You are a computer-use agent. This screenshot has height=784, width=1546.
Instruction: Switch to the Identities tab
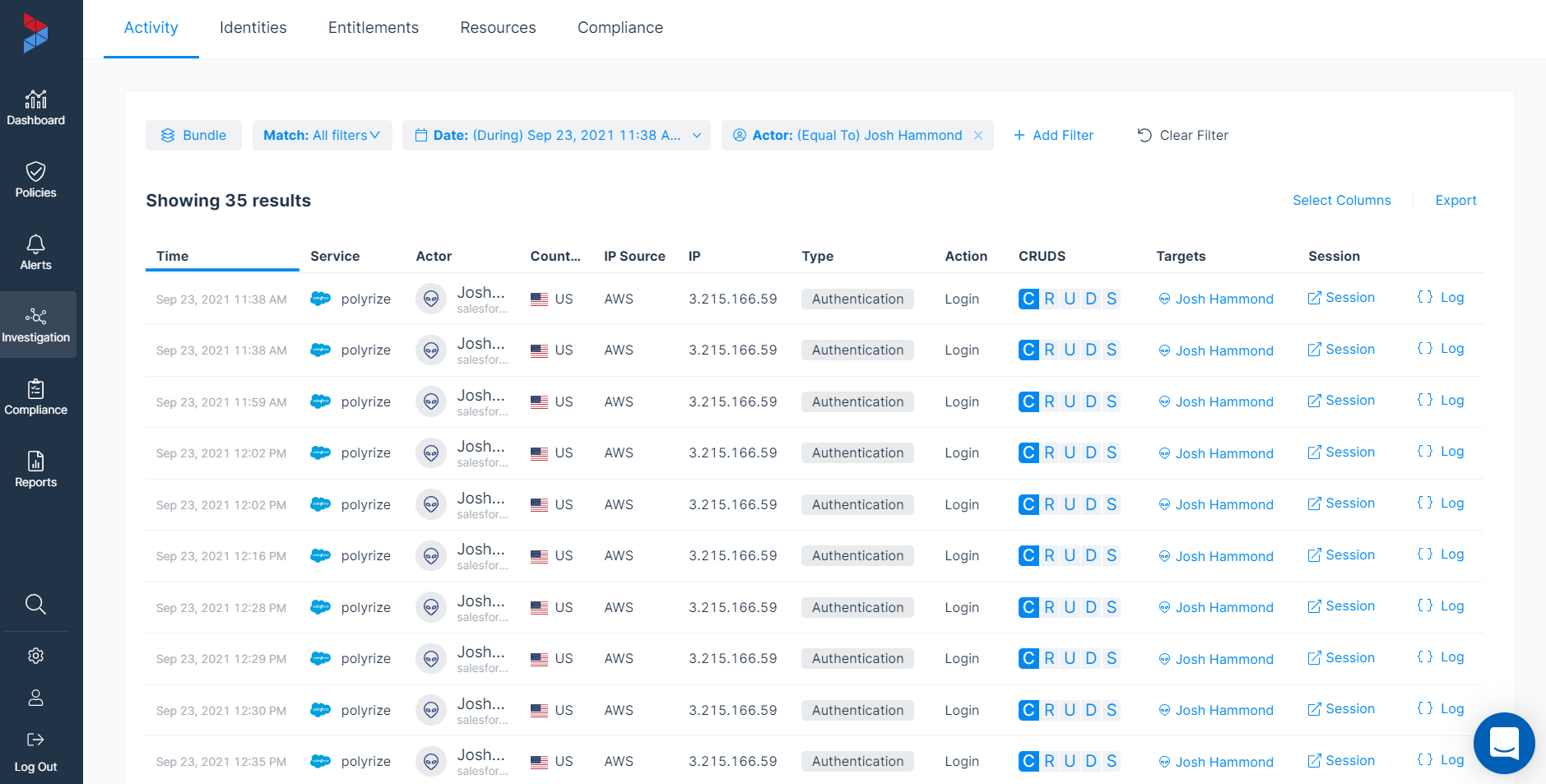click(x=253, y=28)
